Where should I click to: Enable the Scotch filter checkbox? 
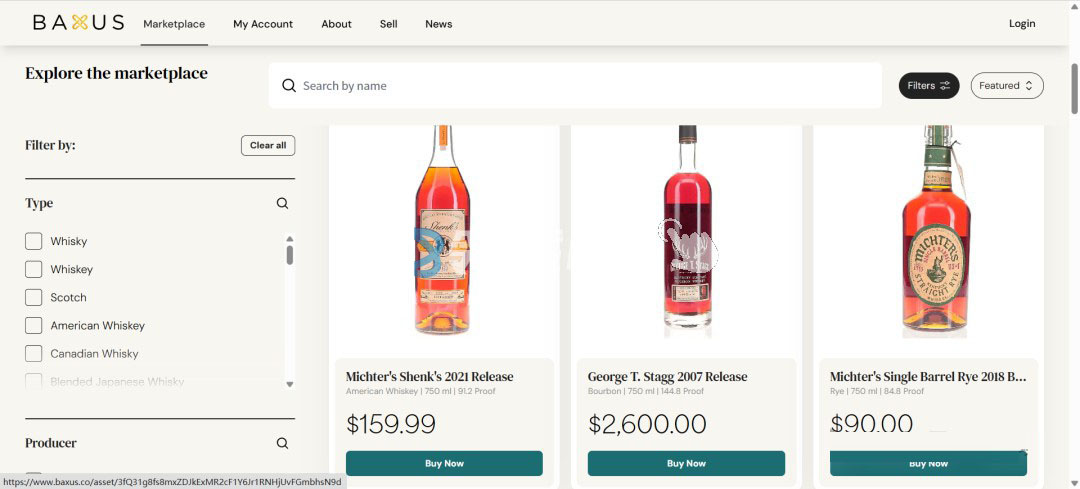[x=34, y=297]
